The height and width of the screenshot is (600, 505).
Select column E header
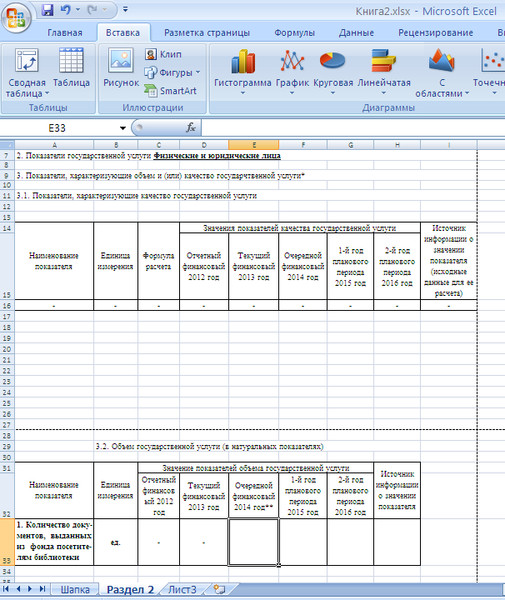pos(254,145)
